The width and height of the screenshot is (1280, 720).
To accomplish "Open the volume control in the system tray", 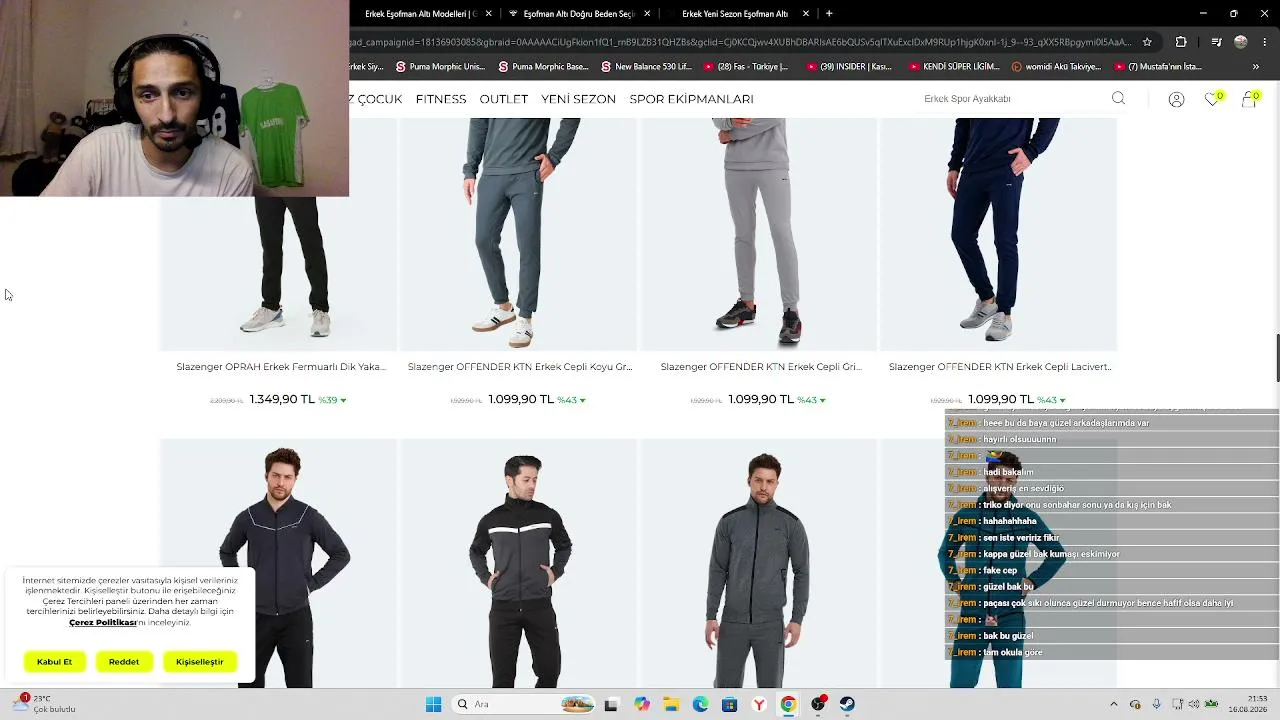I will pyautogui.click(x=1194, y=704).
